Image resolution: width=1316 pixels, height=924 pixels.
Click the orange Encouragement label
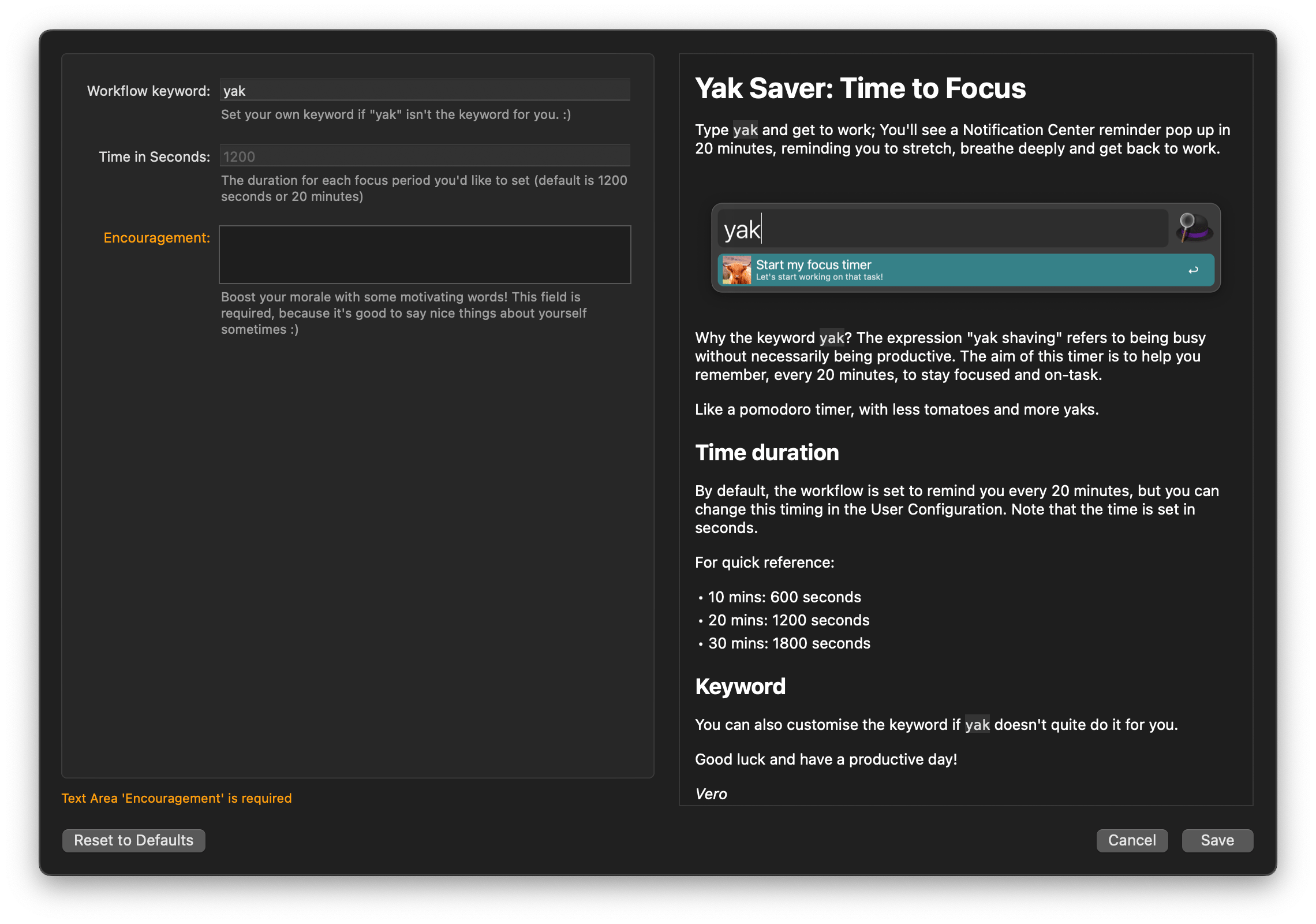156,237
